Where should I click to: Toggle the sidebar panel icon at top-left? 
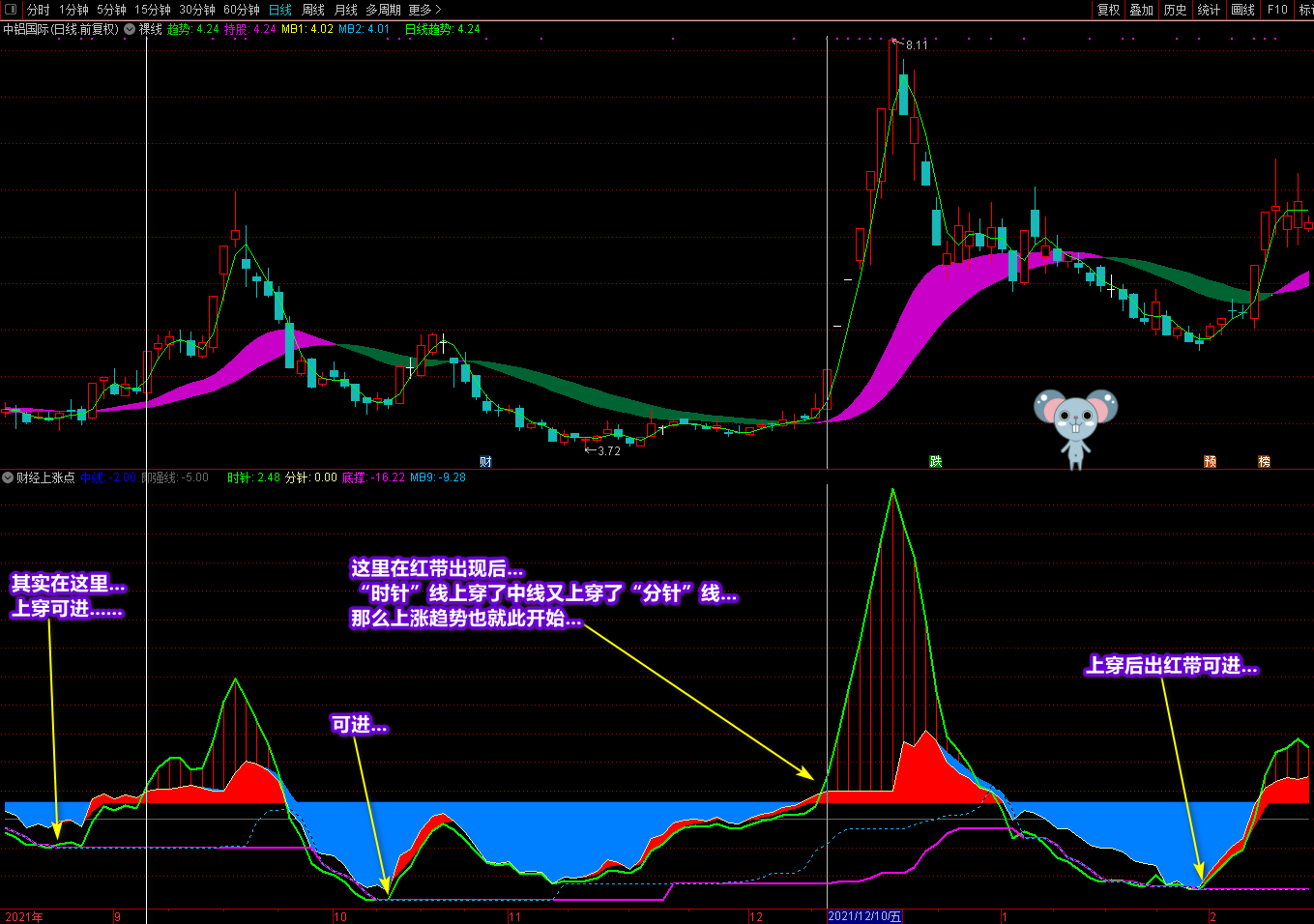(x=11, y=10)
